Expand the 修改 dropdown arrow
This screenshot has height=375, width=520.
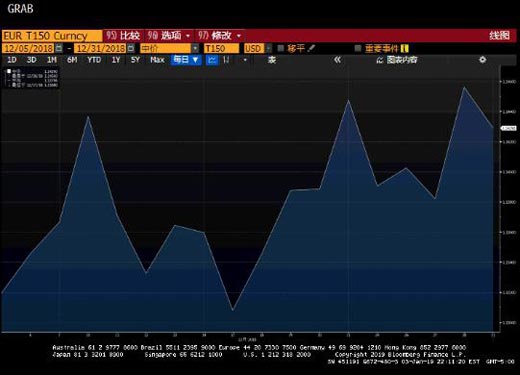239,36
